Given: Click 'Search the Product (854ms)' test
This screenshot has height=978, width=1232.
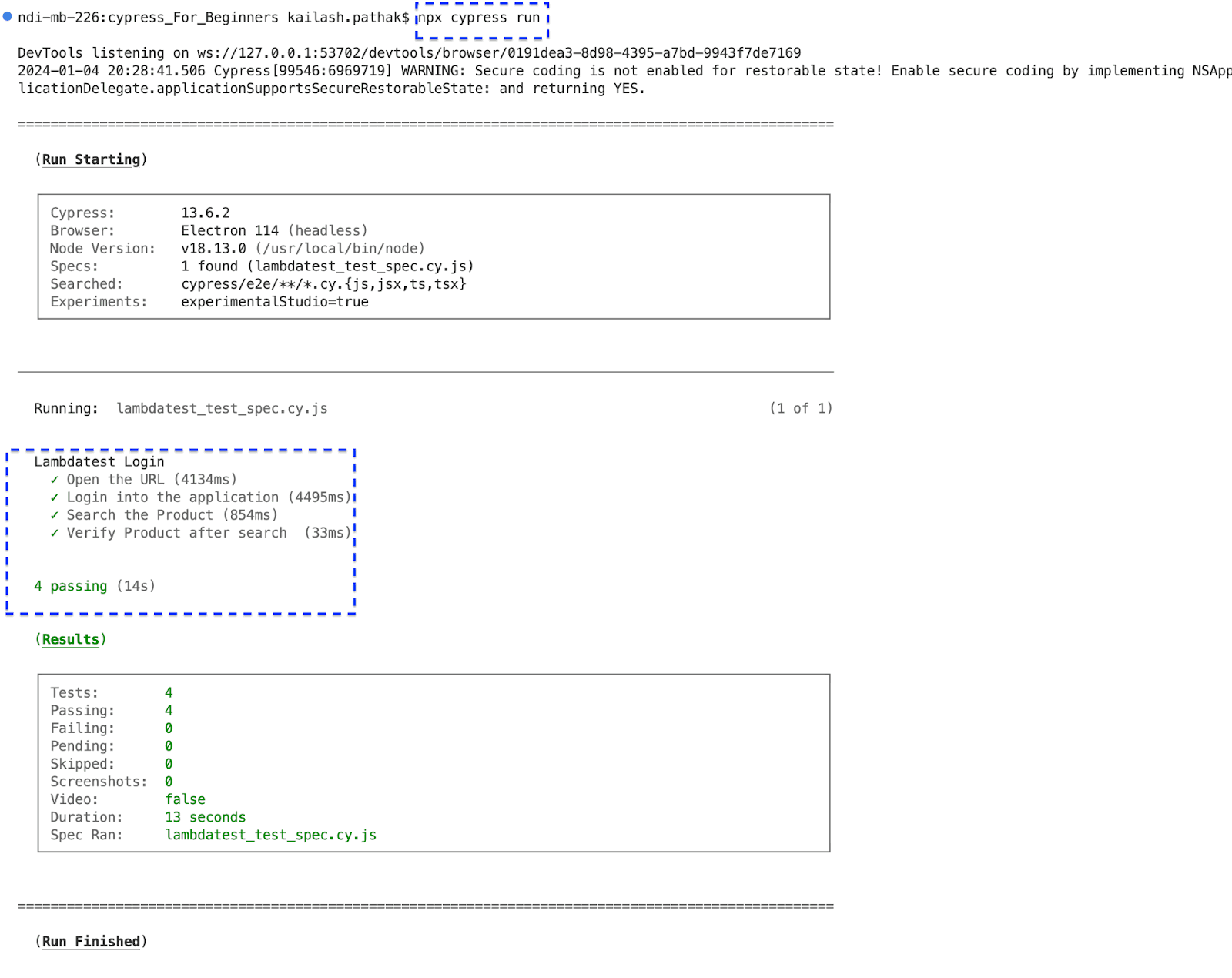Looking at the screenshot, I should (x=172, y=515).
